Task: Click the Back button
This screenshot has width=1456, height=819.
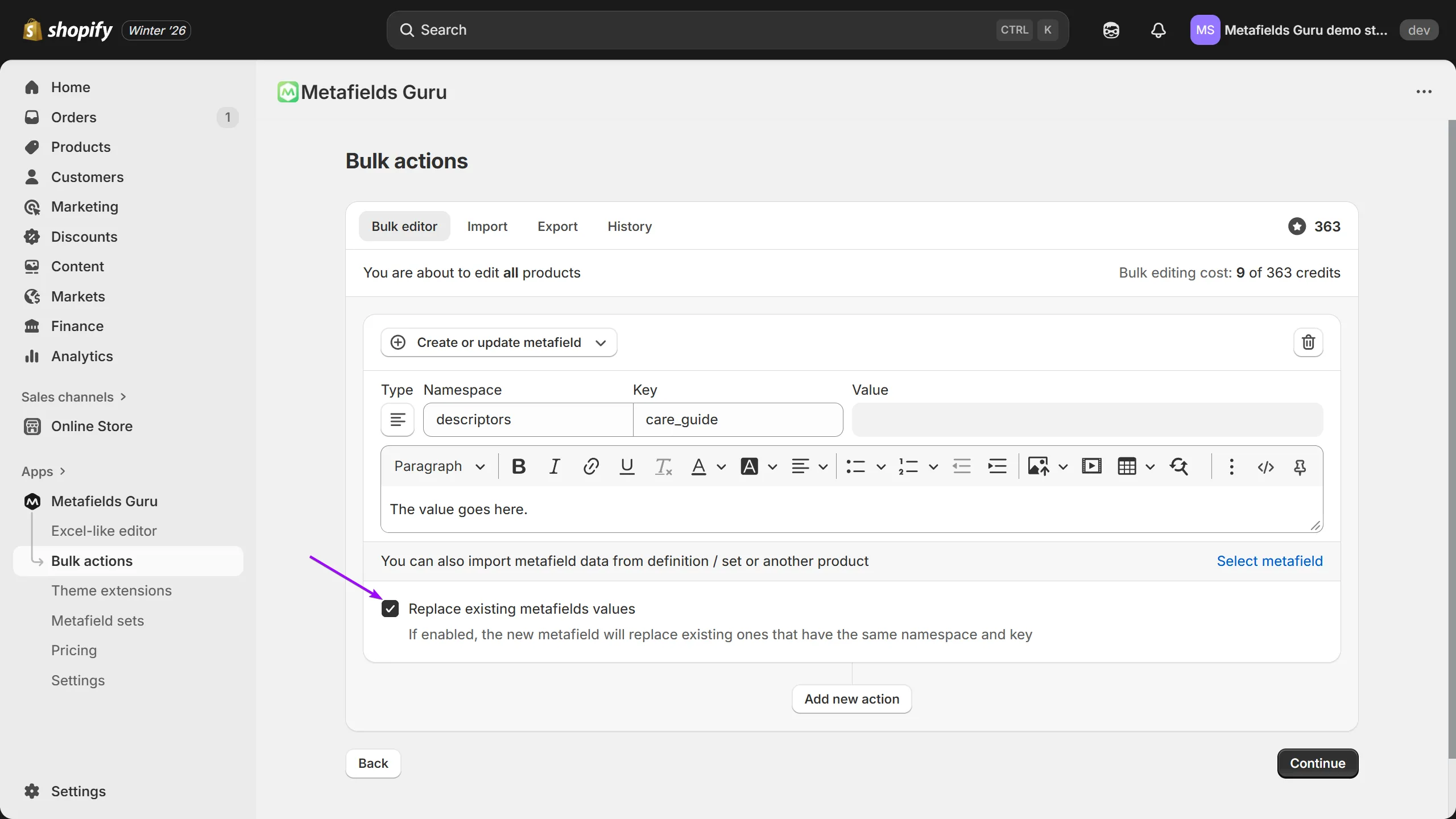Action: 373,763
